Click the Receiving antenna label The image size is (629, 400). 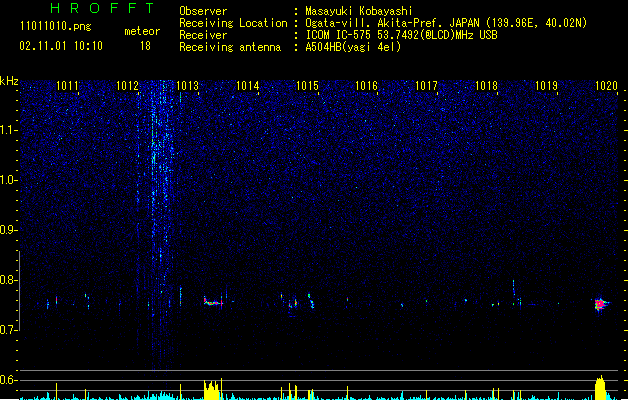point(230,47)
